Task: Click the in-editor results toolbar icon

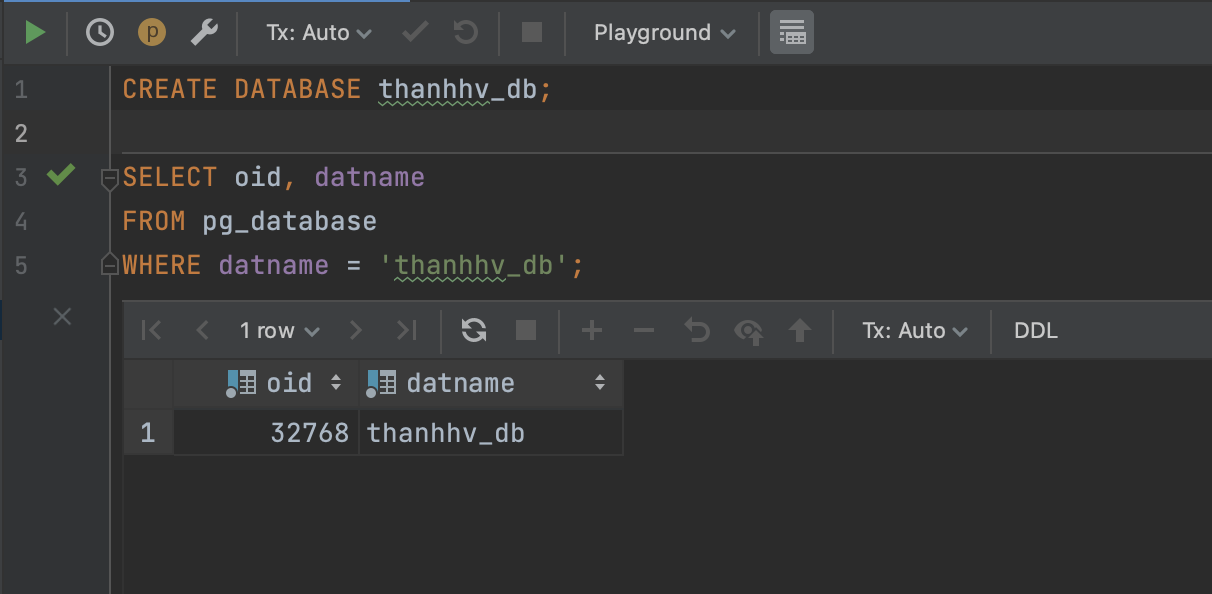Action: pyautogui.click(x=791, y=31)
